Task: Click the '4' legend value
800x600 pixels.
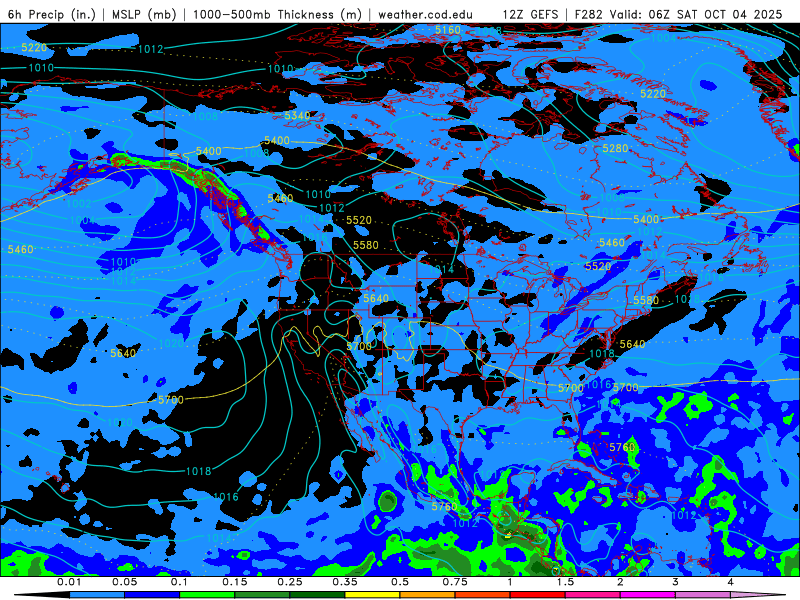Action: point(730,582)
